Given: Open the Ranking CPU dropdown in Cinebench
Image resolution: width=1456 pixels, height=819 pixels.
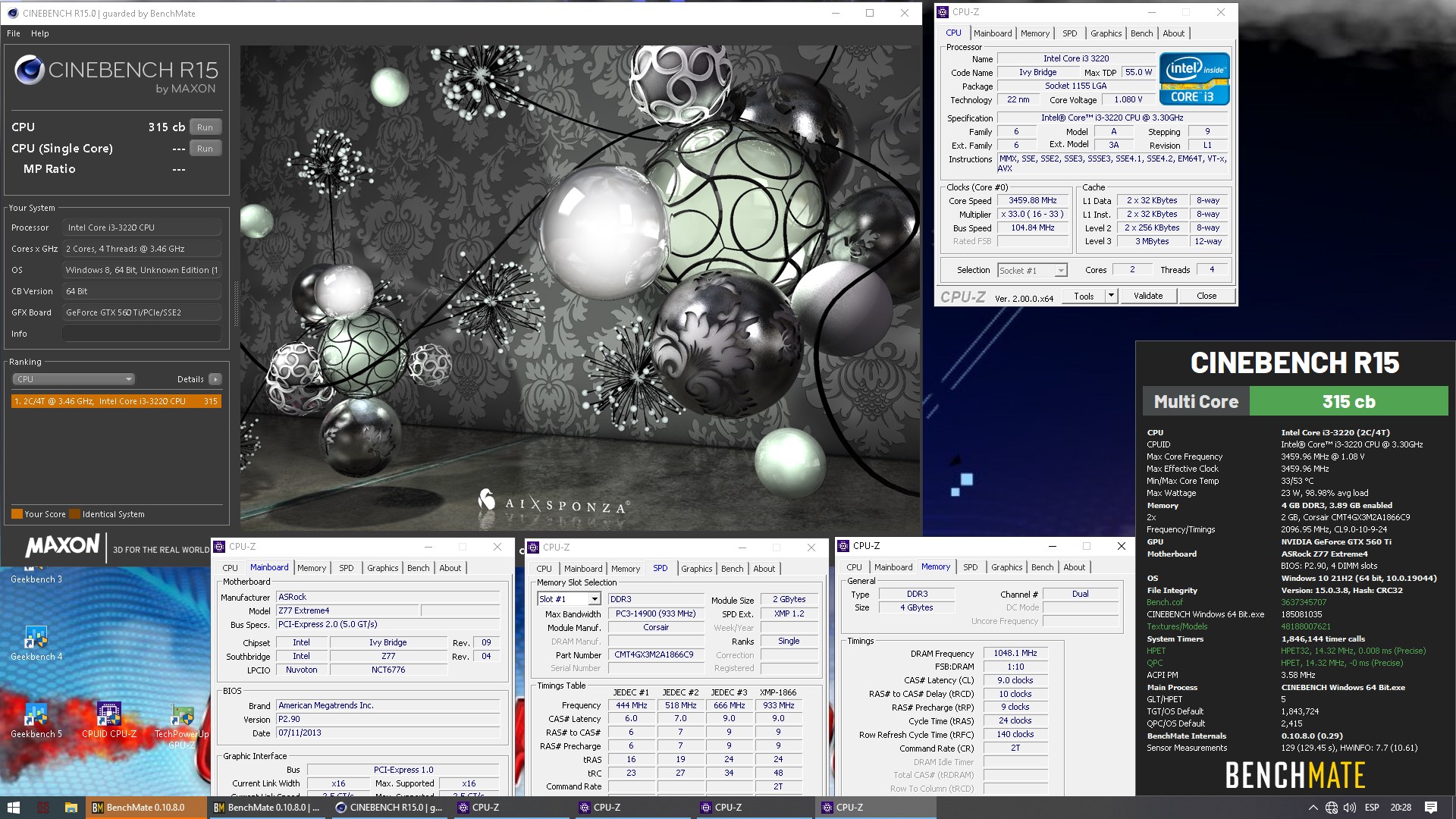Looking at the screenshot, I should tap(74, 379).
